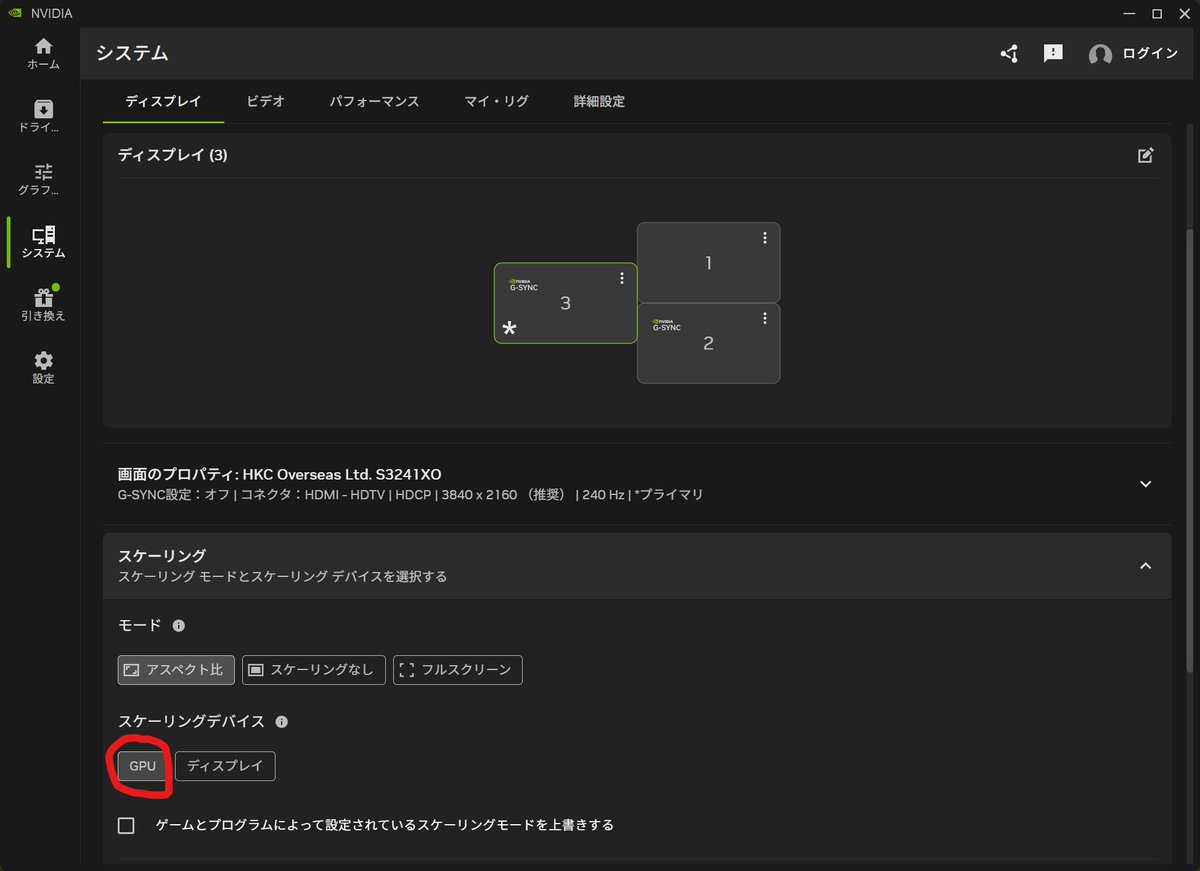
Task: Click the NVIDIA logo in title bar
Action: (x=16, y=13)
